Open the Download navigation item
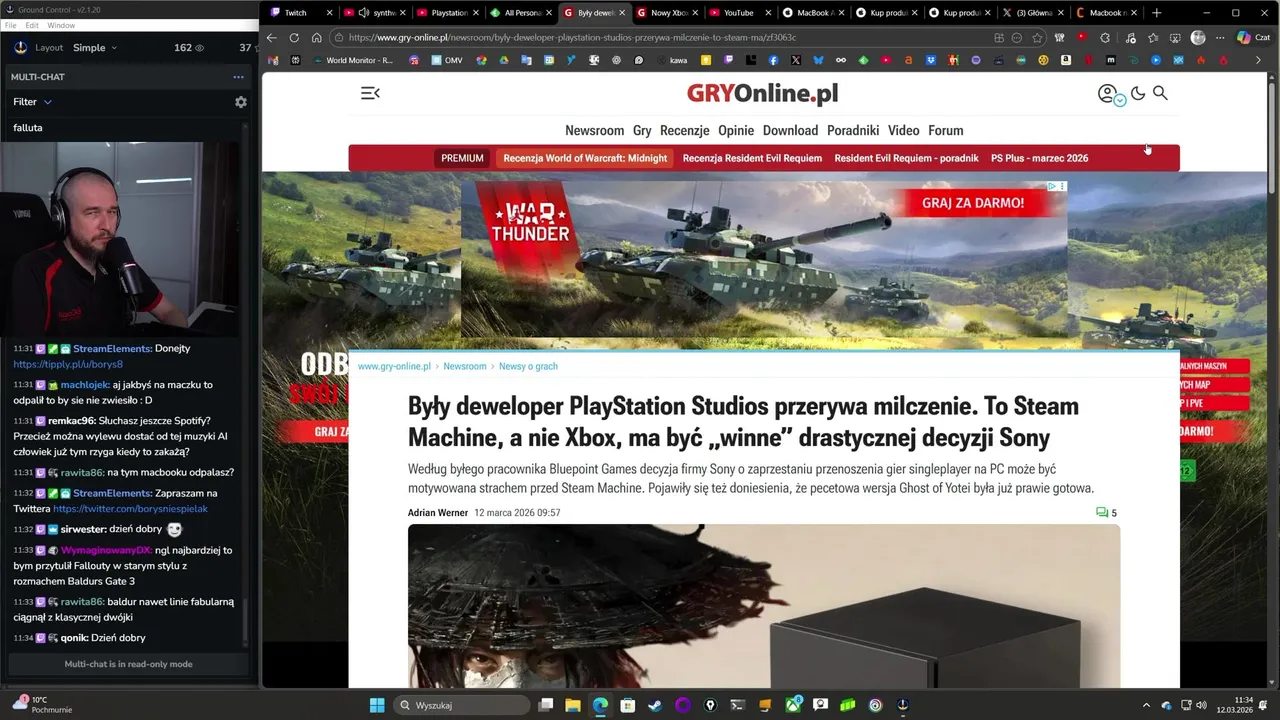Image resolution: width=1280 pixels, height=720 pixels. click(790, 130)
